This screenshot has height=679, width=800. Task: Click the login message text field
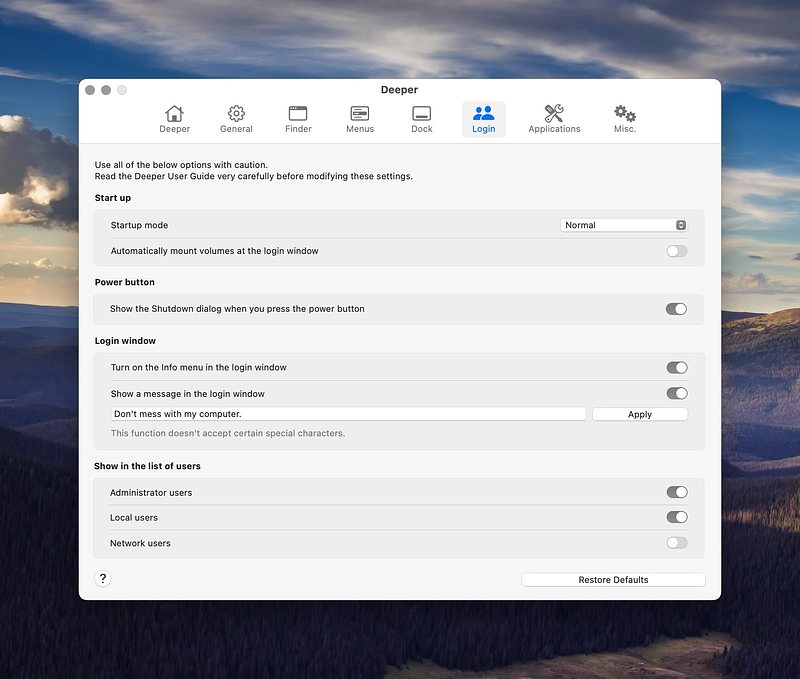click(348, 414)
